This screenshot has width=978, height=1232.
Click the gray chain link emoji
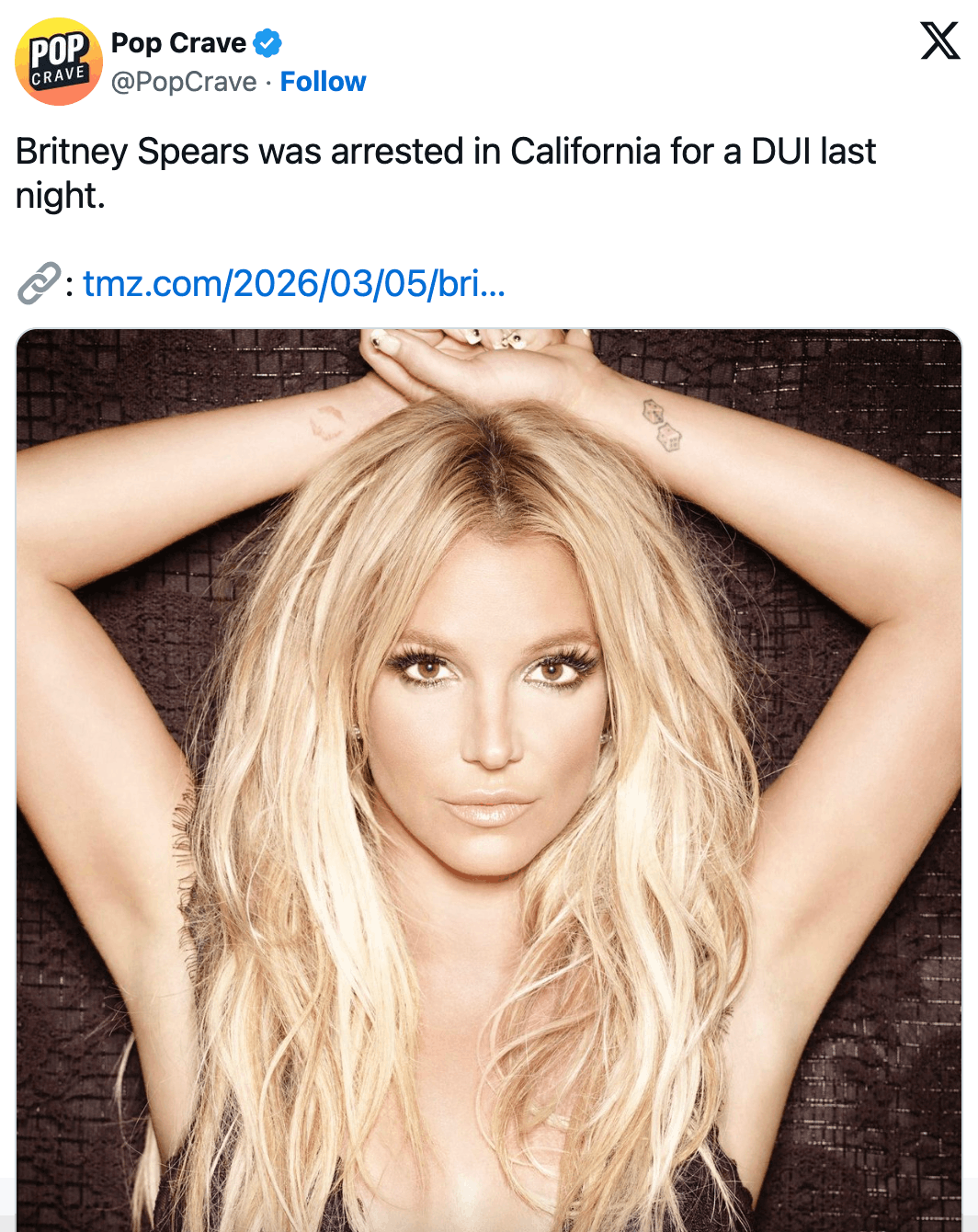tap(39, 283)
